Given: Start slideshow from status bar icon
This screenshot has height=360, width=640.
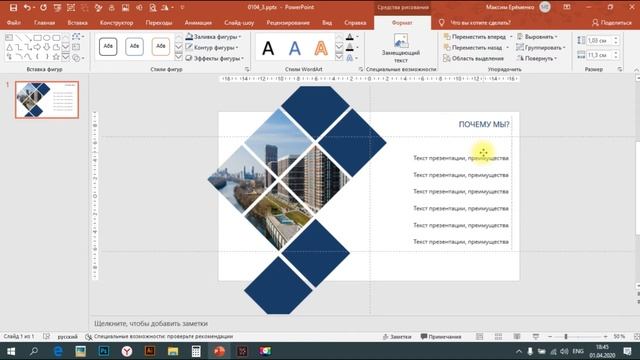Looking at the screenshot, I should point(536,336).
